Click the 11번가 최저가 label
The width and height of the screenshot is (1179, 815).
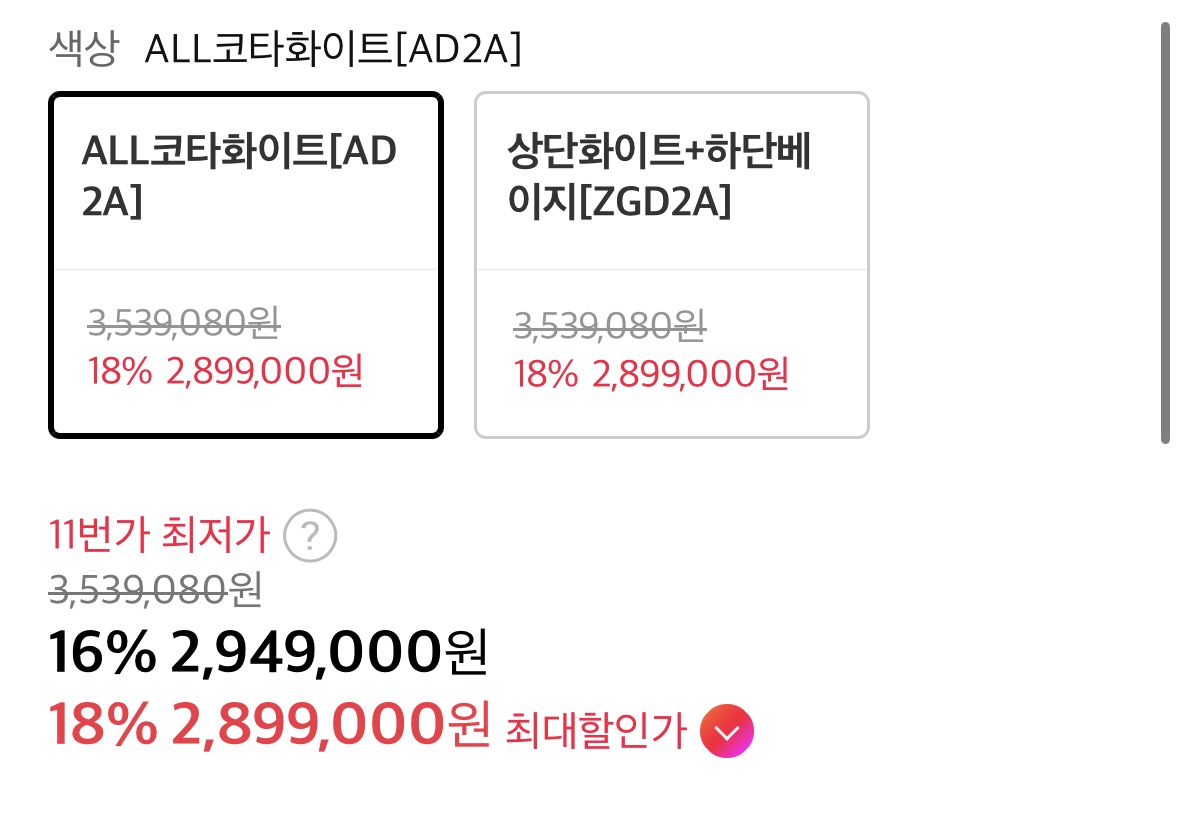point(159,537)
